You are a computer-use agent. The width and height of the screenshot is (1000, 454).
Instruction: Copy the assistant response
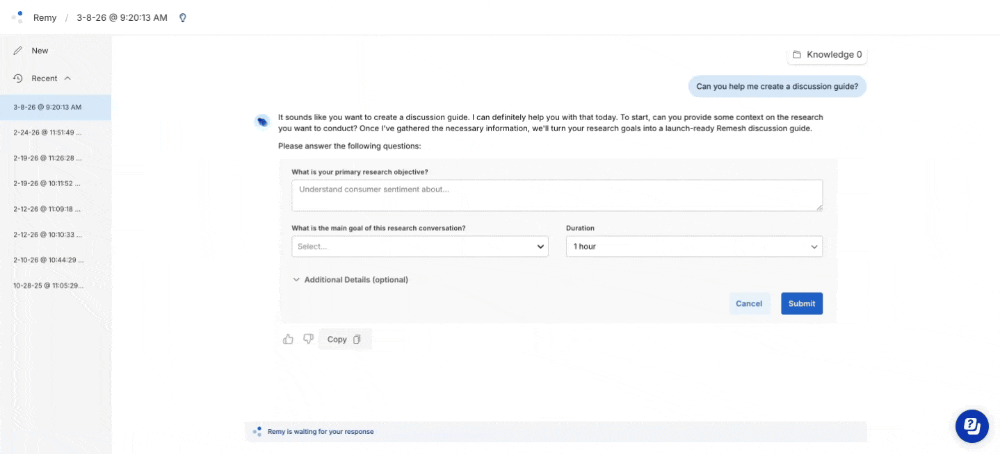point(344,339)
